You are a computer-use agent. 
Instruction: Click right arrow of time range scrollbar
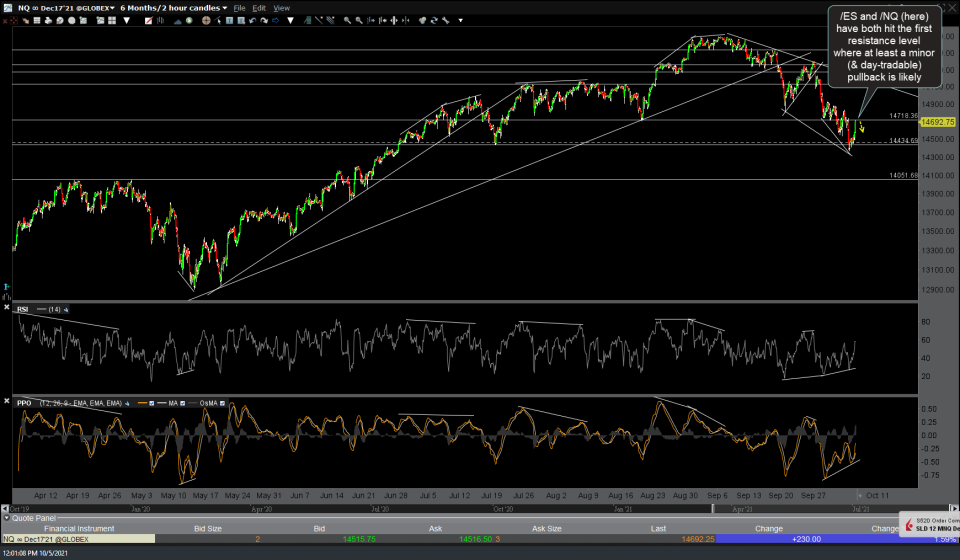point(953,509)
